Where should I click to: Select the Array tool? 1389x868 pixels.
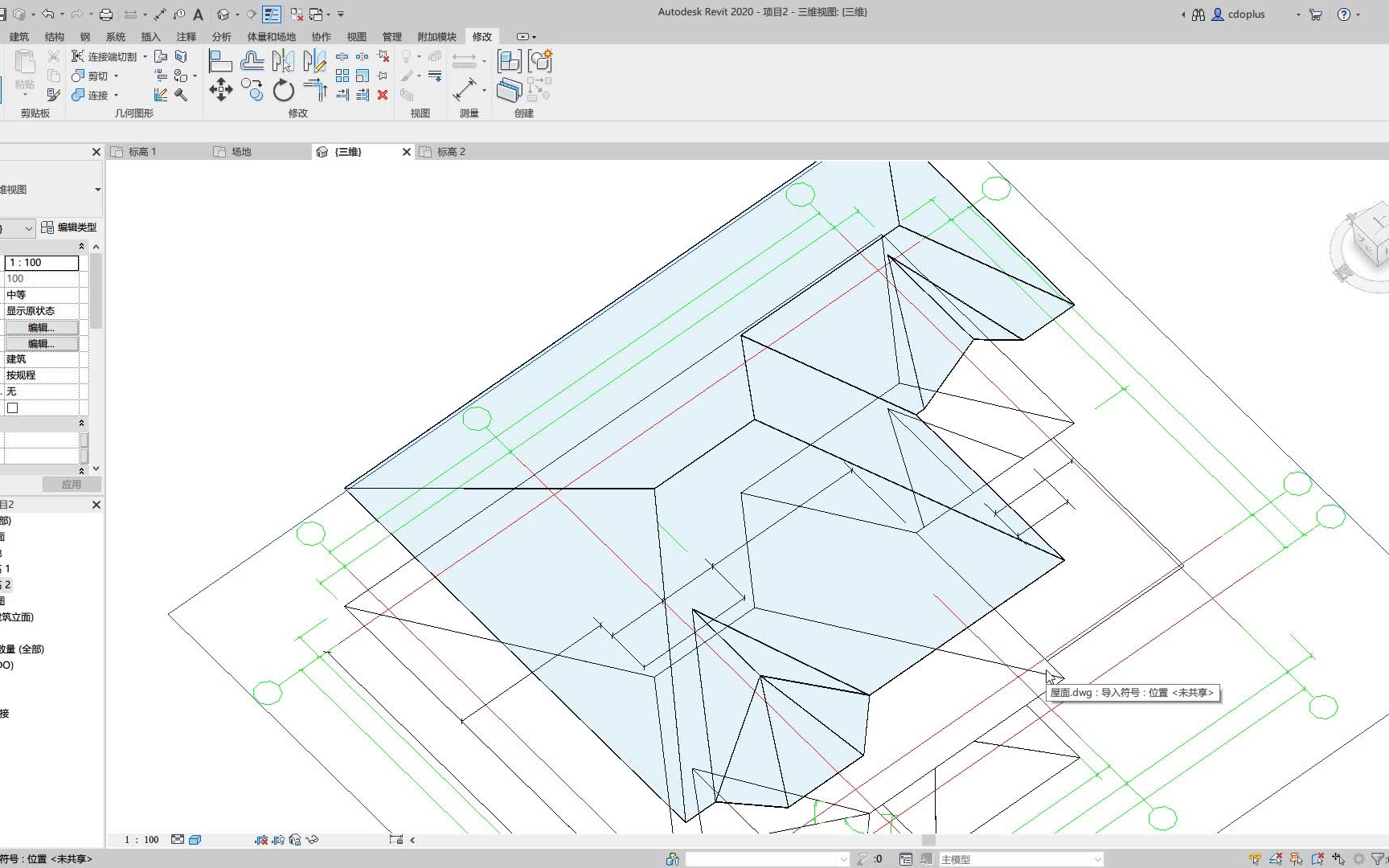point(342,76)
